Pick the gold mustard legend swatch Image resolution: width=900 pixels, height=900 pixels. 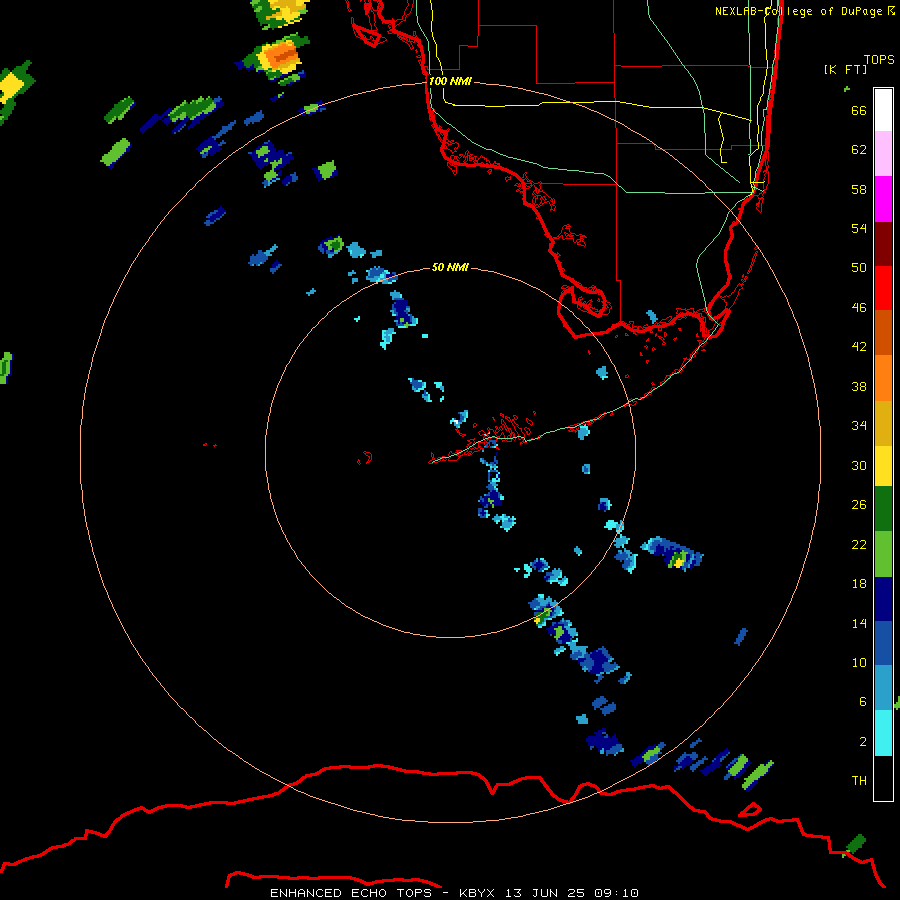point(883,423)
